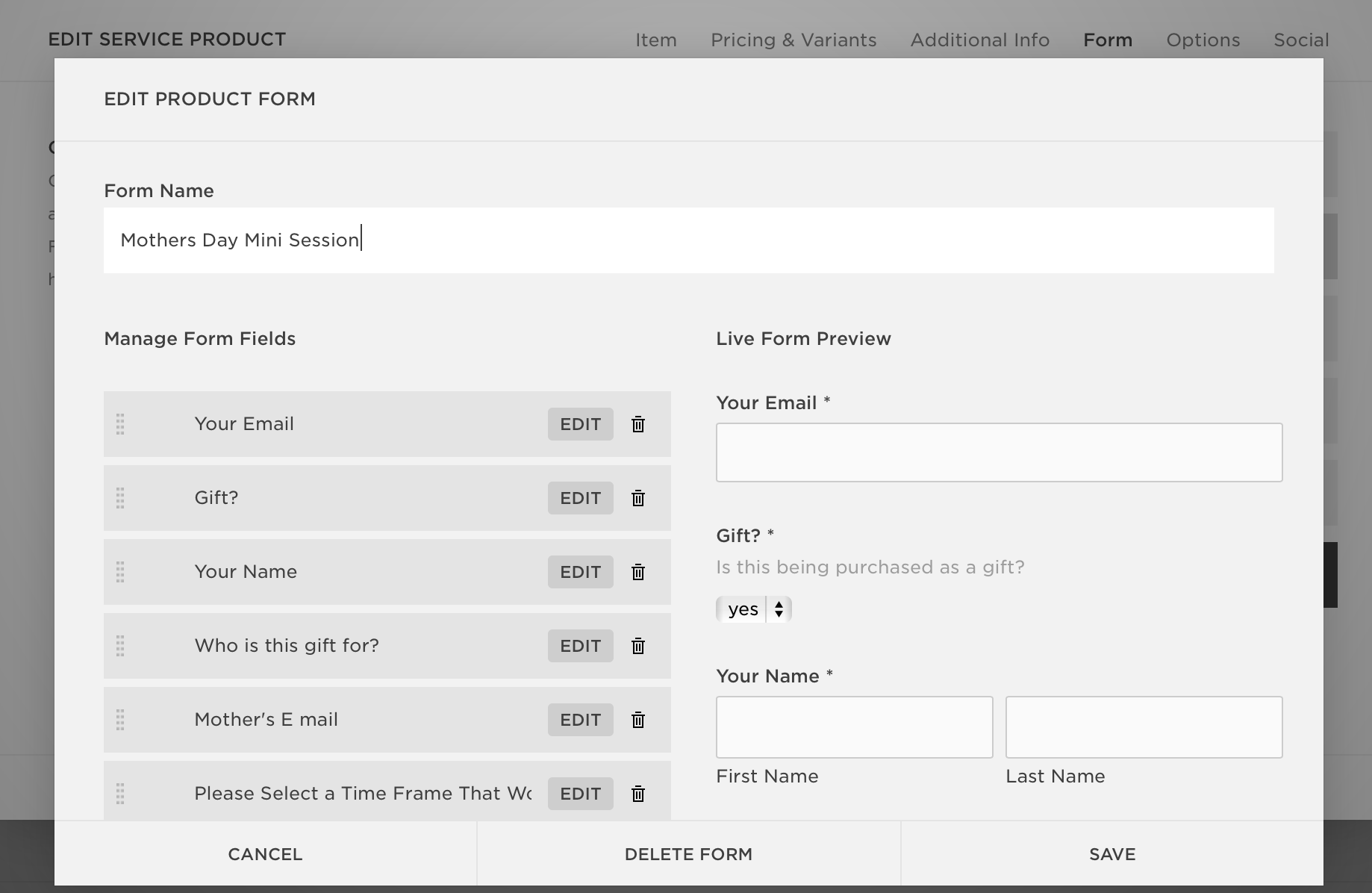The width and height of the screenshot is (1372, 893).
Task: Click drag handle of 'Please Select a Time Frame' row
Action: pyautogui.click(x=120, y=794)
